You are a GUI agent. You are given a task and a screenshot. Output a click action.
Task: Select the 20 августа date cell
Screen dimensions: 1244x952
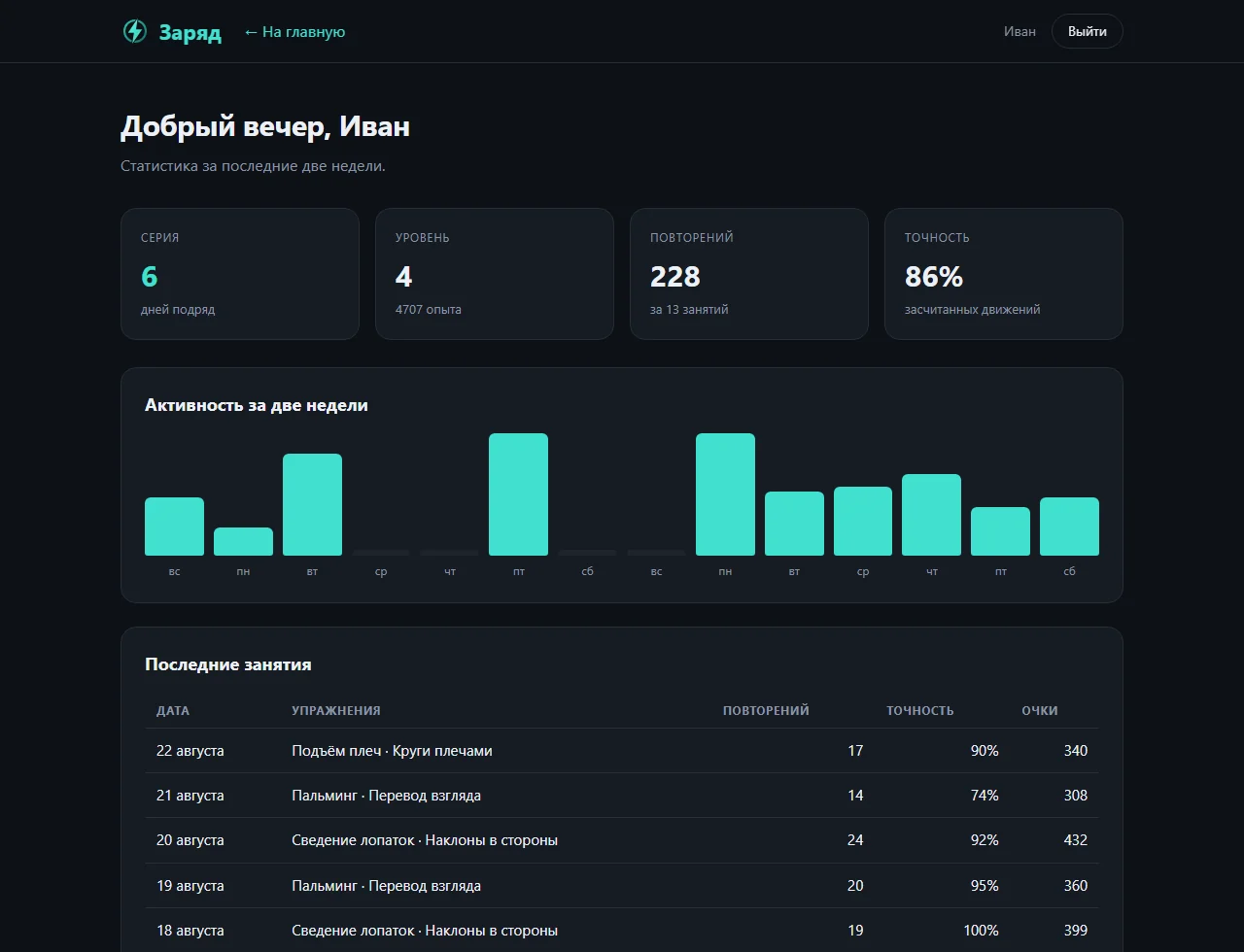point(190,840)
